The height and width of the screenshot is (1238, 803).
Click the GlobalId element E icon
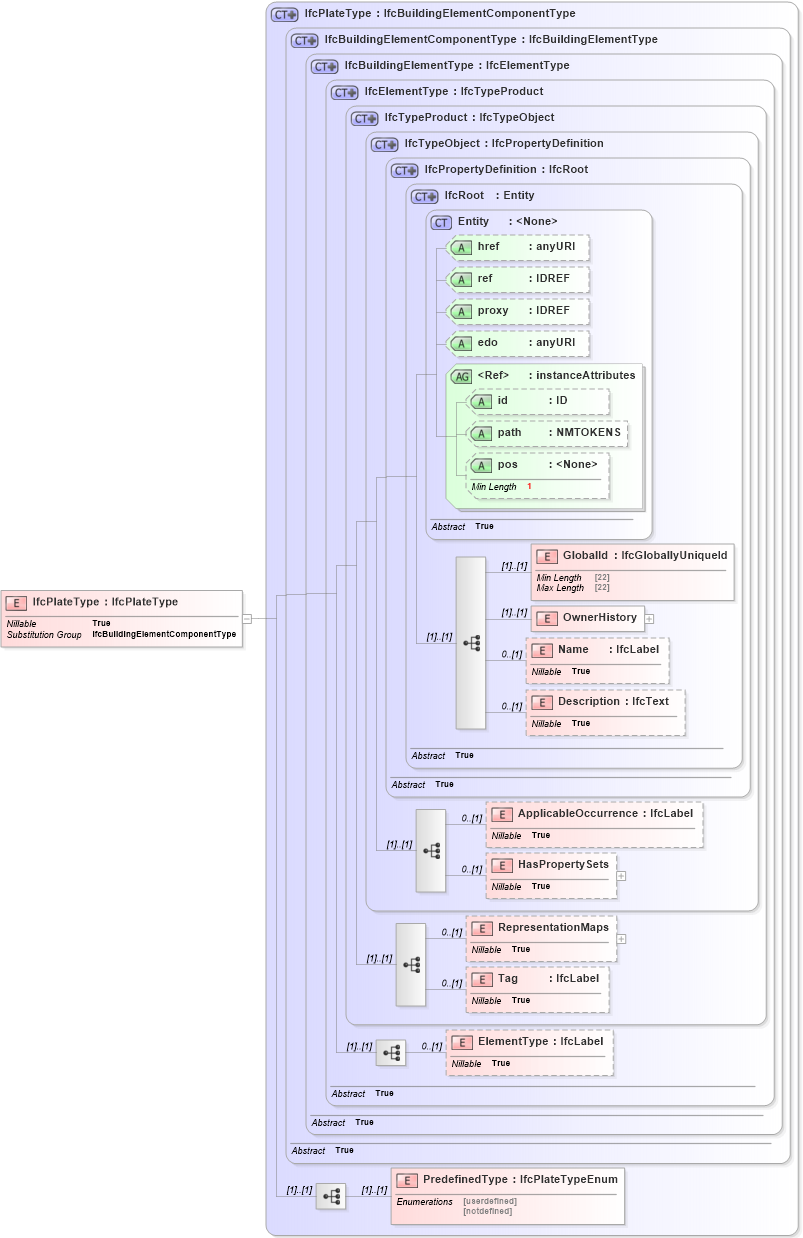(547, 556)
